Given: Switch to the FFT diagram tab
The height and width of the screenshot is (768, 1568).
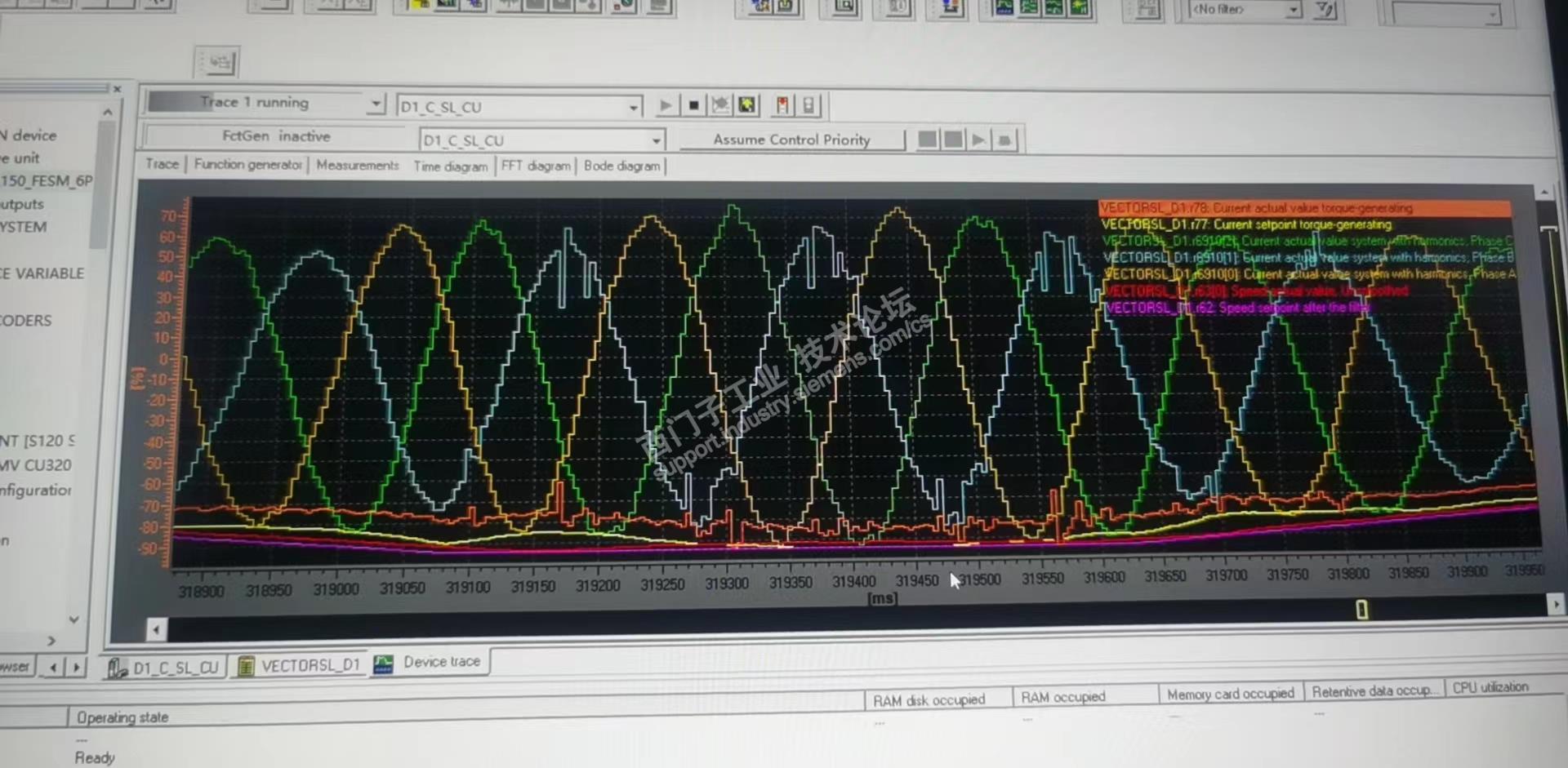Looking at the screenshot, I should tap(536, 166).
